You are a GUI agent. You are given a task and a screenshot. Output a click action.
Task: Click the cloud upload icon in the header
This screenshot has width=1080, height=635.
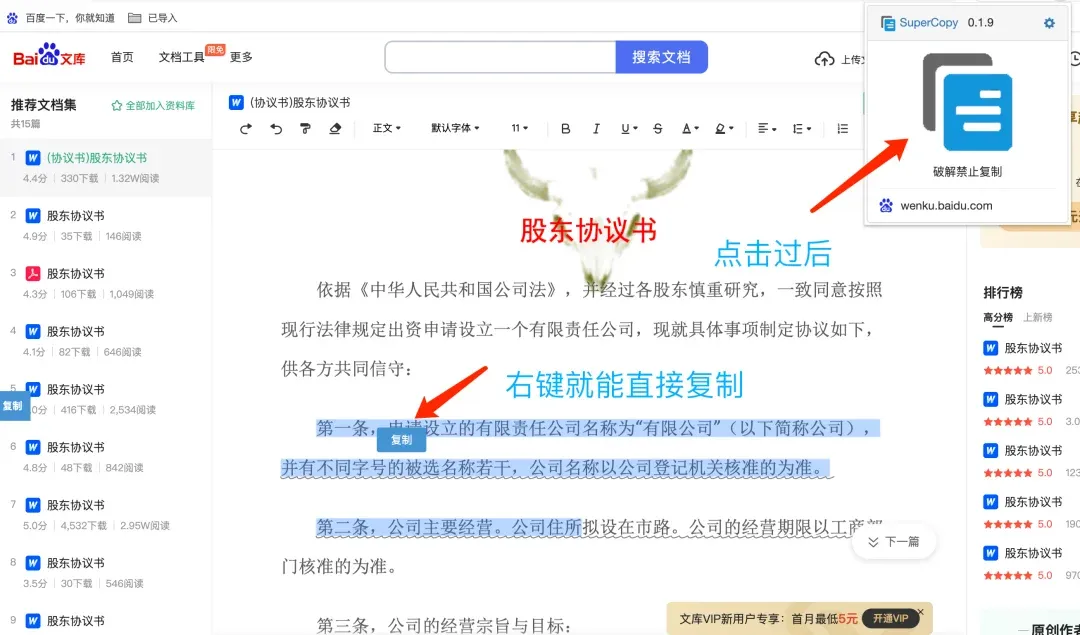(x=824, y=59)
